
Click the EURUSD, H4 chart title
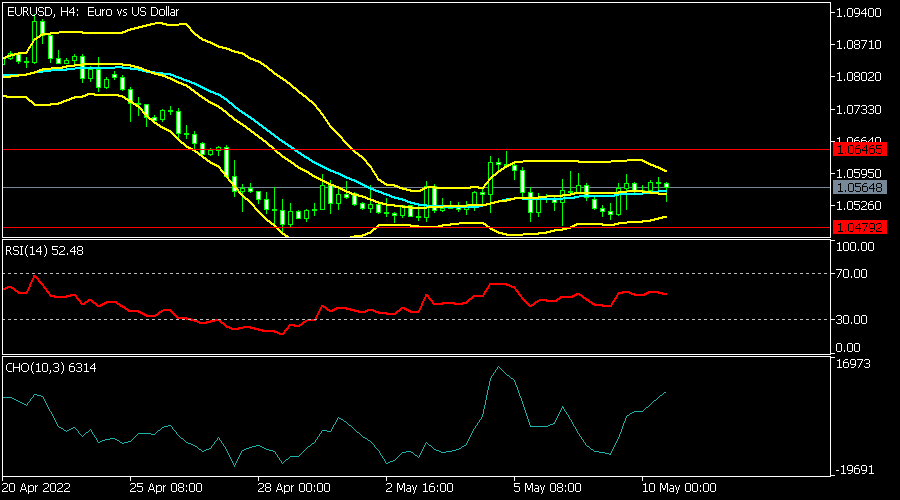pyautogui.click(x=92, y=11)
